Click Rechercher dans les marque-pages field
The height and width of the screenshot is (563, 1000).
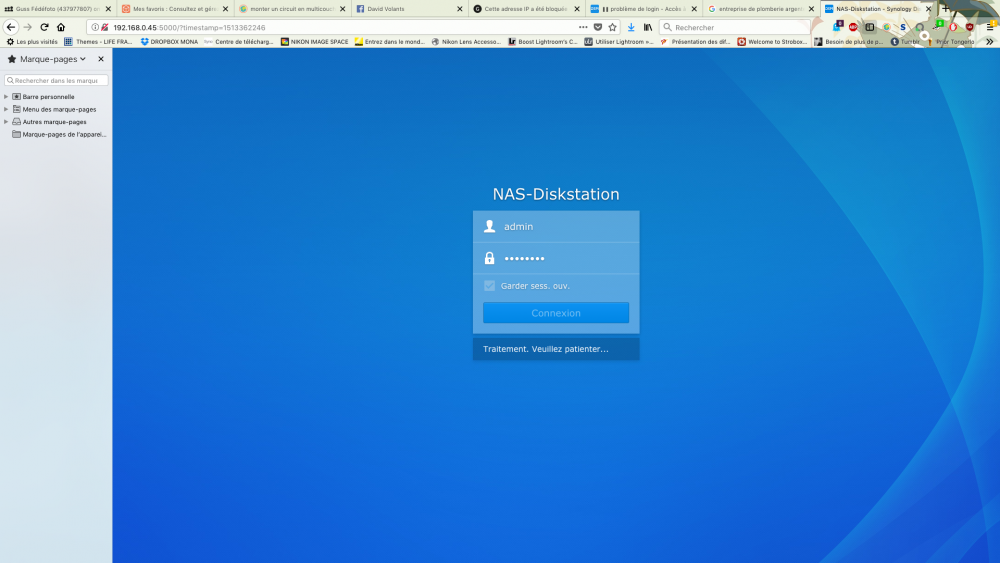56,80
